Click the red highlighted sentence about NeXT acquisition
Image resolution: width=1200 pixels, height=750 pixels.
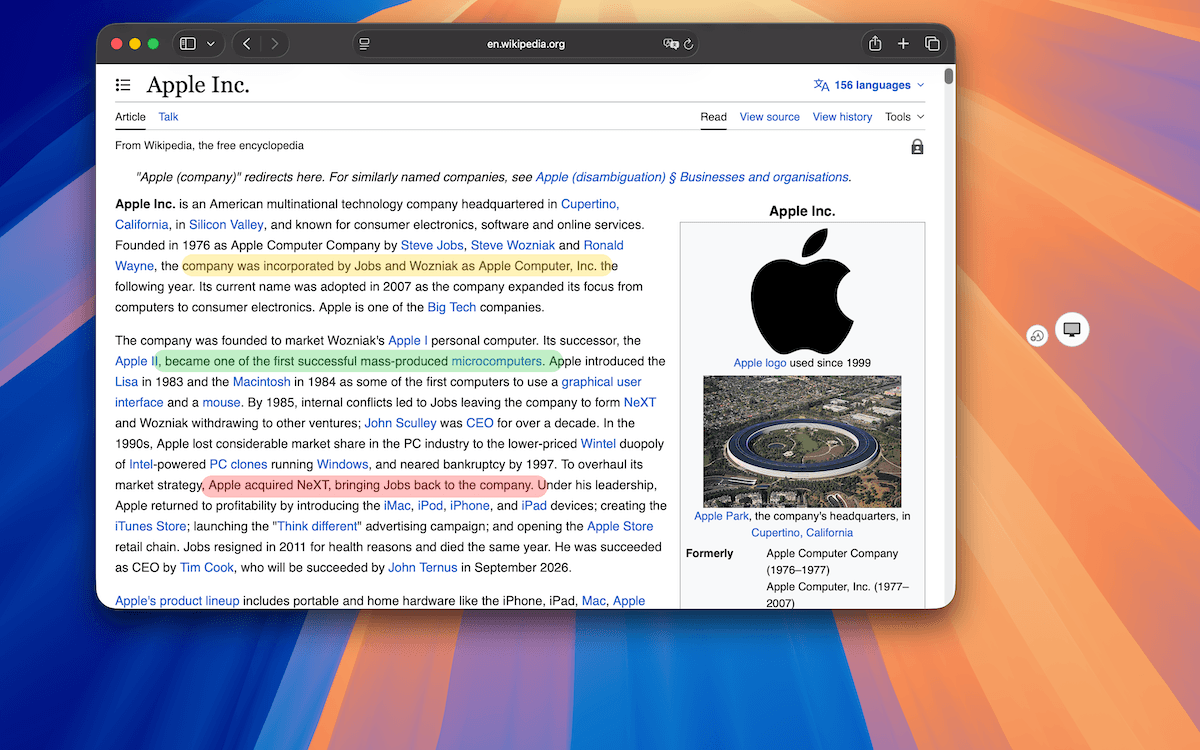374,485
